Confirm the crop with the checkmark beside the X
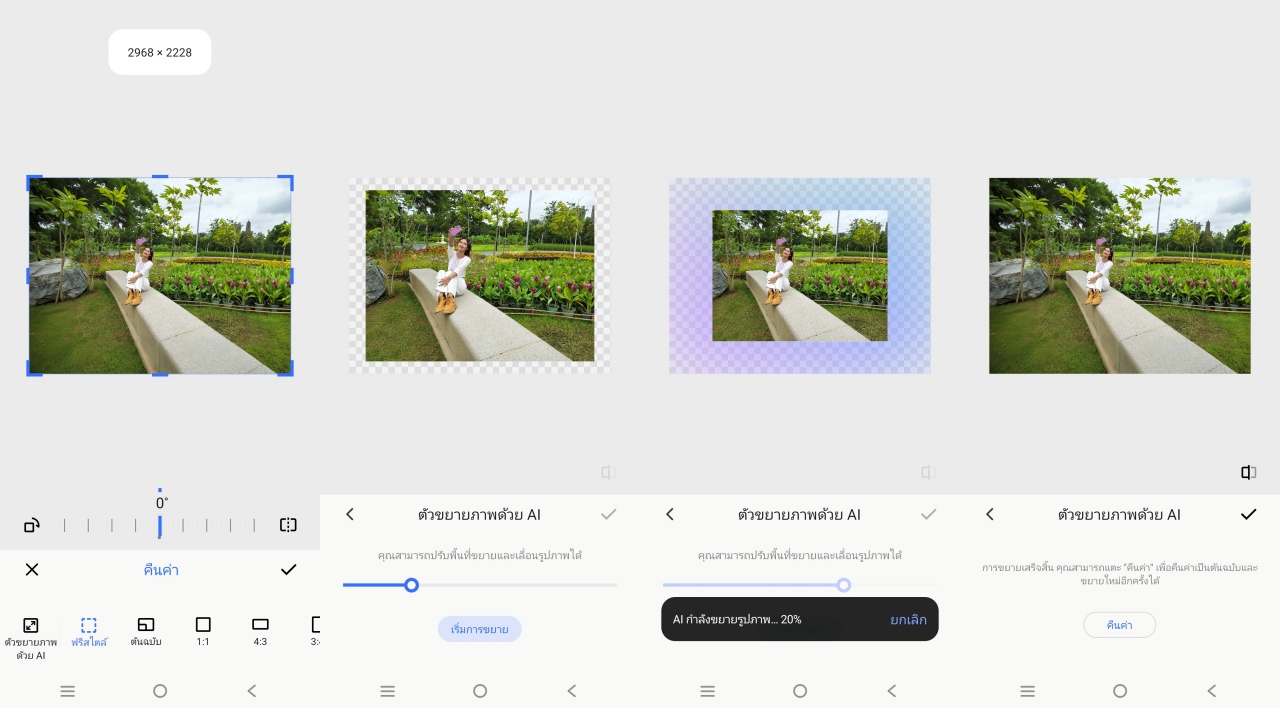1280x708 pixels. coord(288,570)
